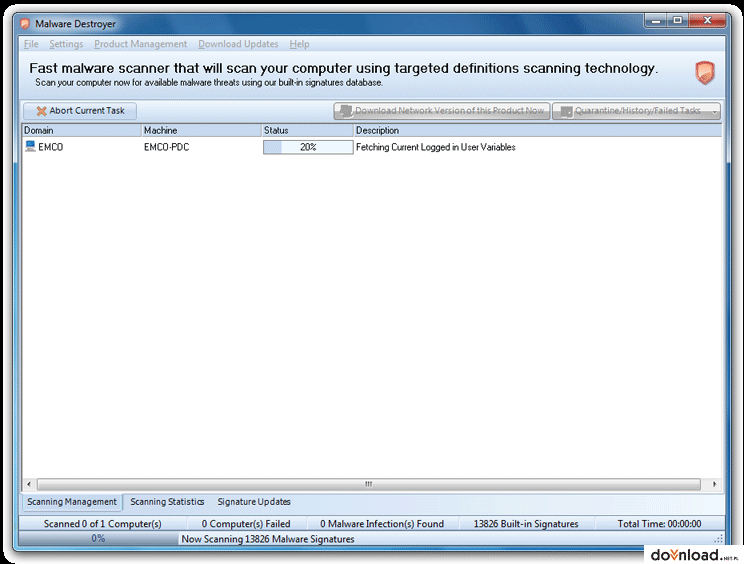Click '0 Malware Infection(s) Found' status entry
Viewport: 744px width, 564px height.
[x=382, y=524]
